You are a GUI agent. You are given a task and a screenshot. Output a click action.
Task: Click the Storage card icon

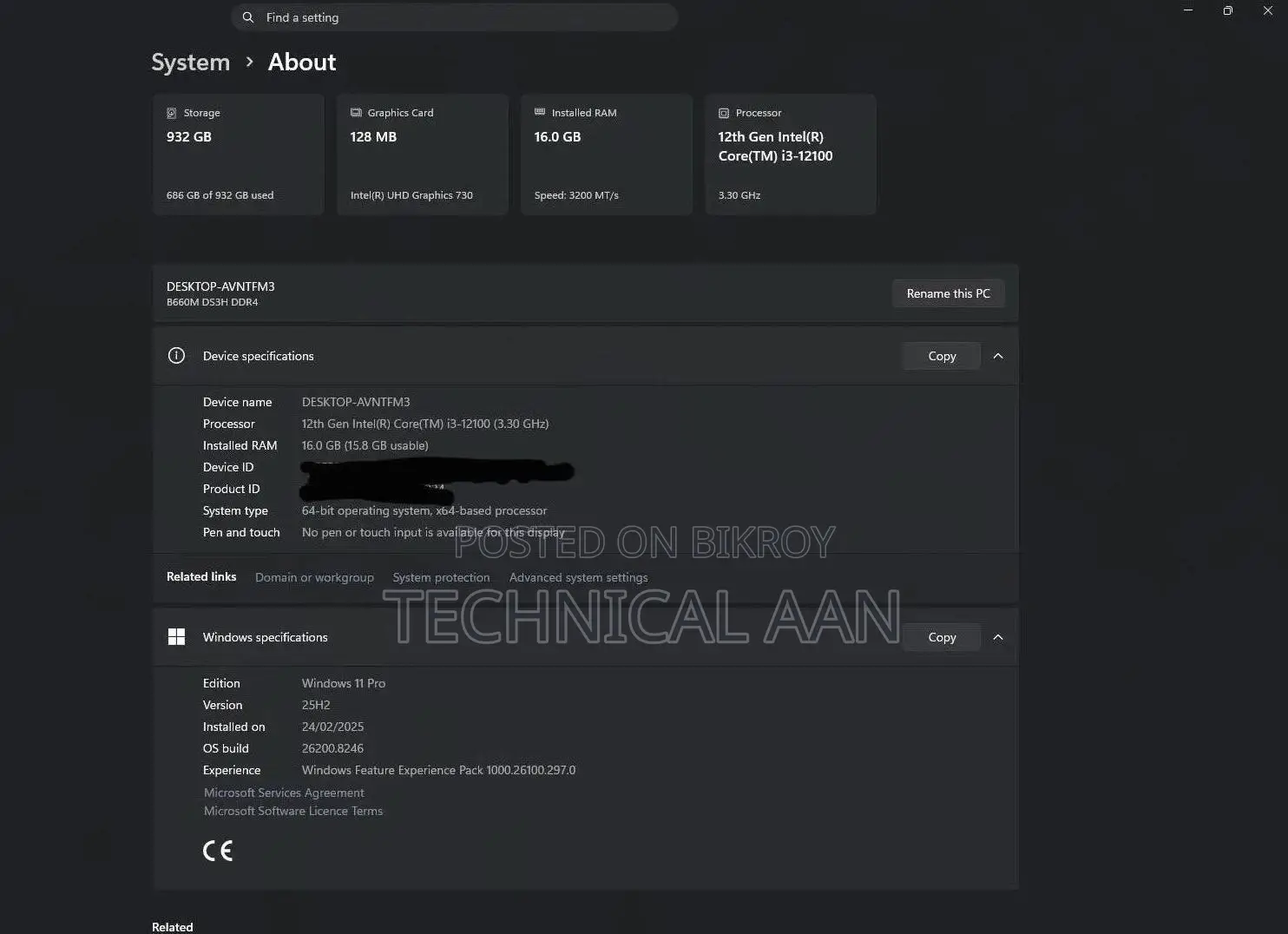click(172, 113)
